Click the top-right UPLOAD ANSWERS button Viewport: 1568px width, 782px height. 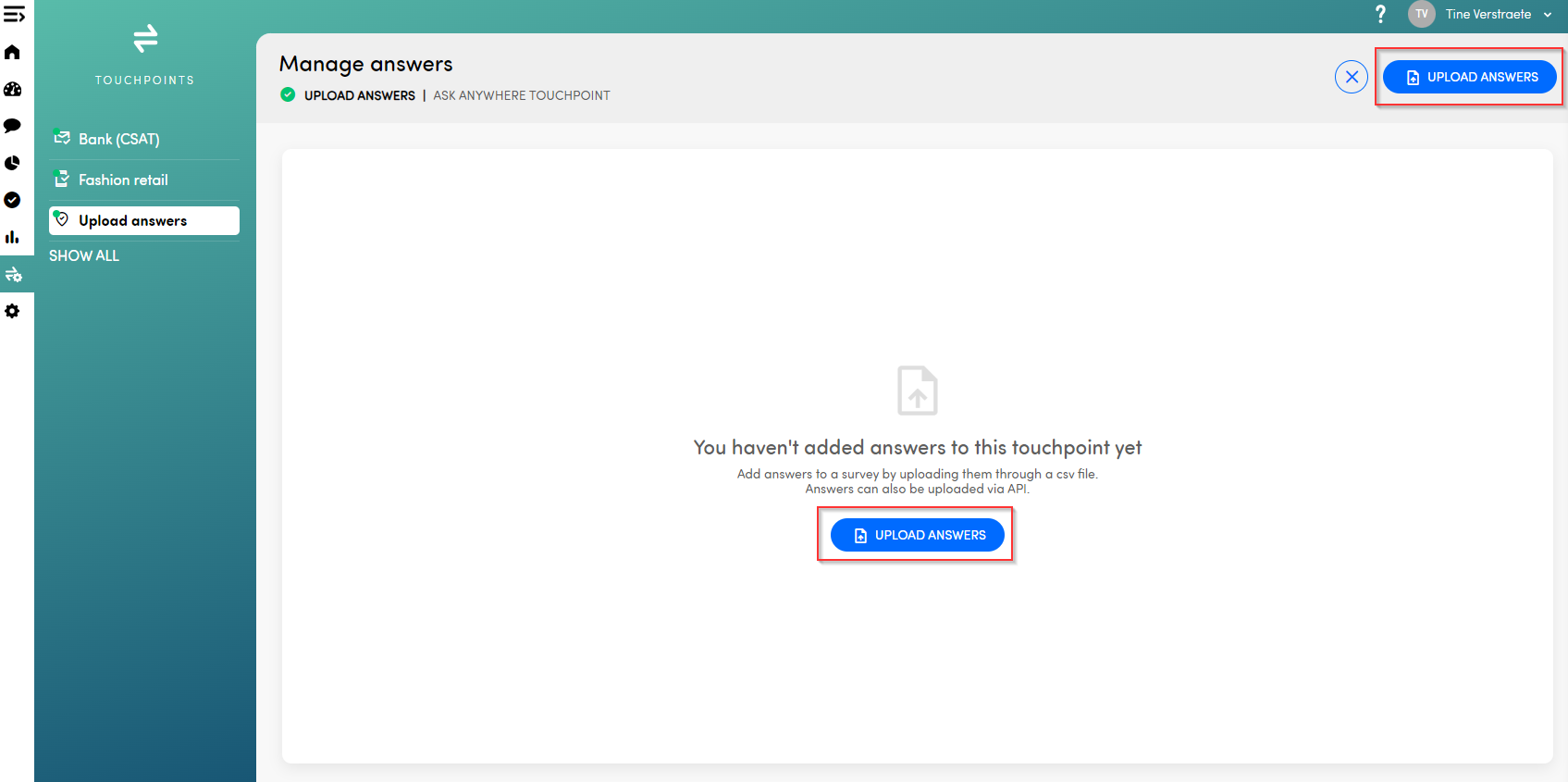click(x=1469, y=77)
